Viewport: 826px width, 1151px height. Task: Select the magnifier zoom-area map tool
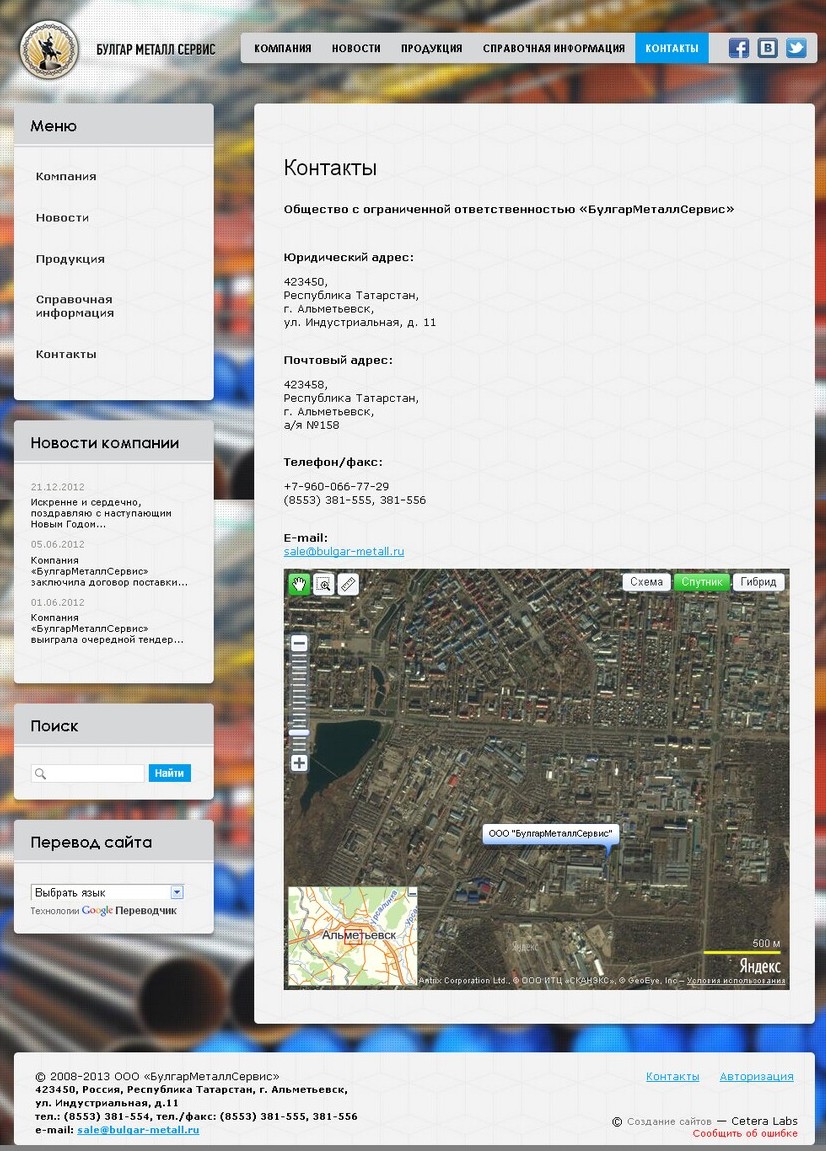[x=323, y=584]
